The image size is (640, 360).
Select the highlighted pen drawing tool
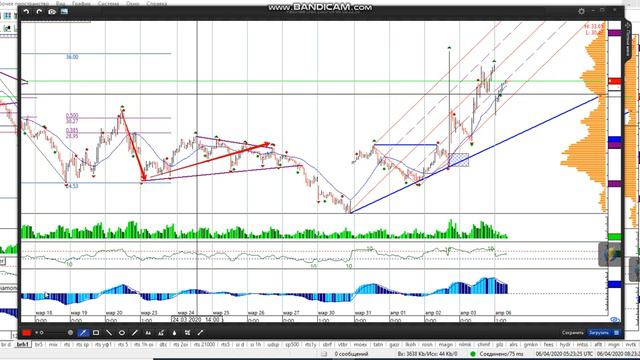coord(83,333)
